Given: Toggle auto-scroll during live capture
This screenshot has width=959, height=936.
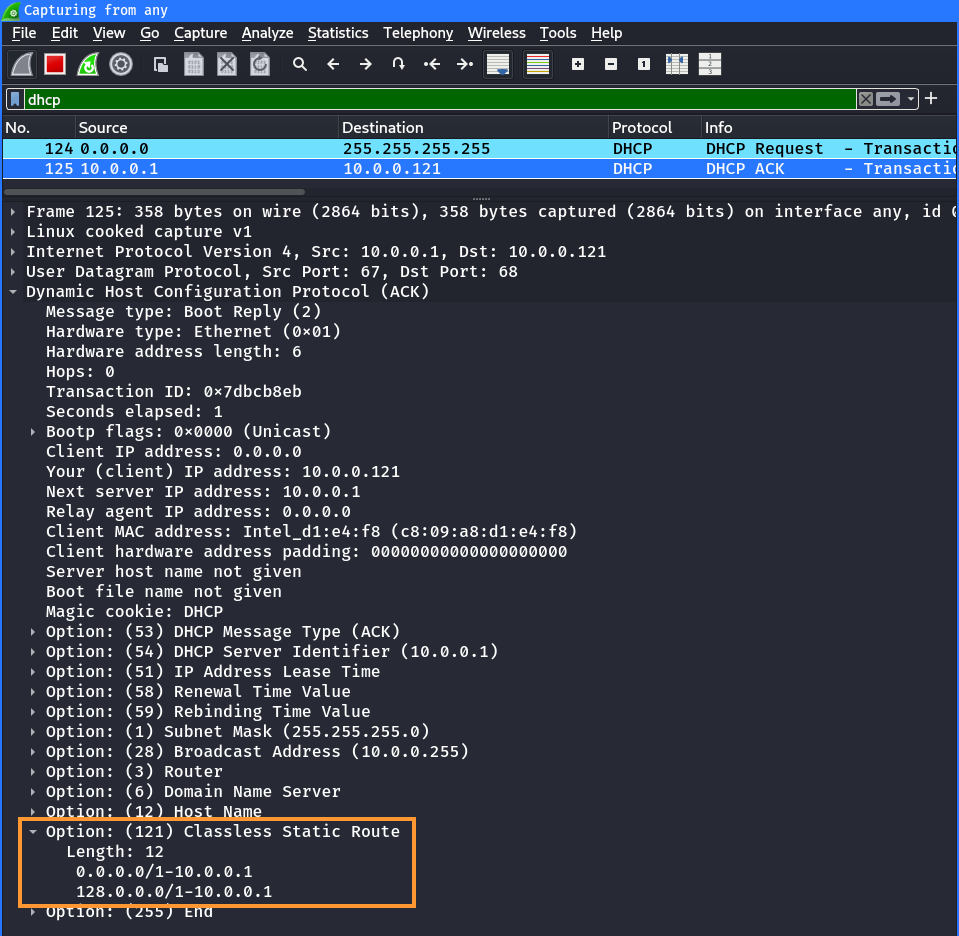Looking at the screenshot, I should [498, 65].
